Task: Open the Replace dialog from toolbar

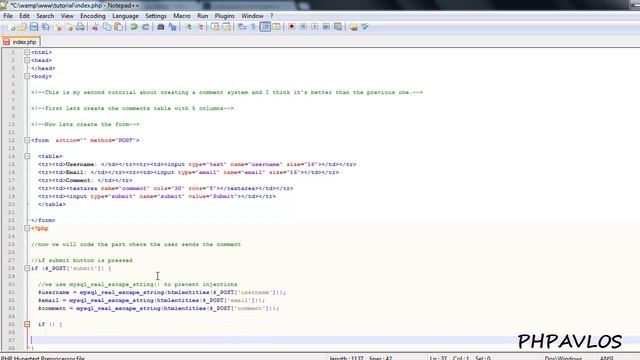Action: click(173, 27)
